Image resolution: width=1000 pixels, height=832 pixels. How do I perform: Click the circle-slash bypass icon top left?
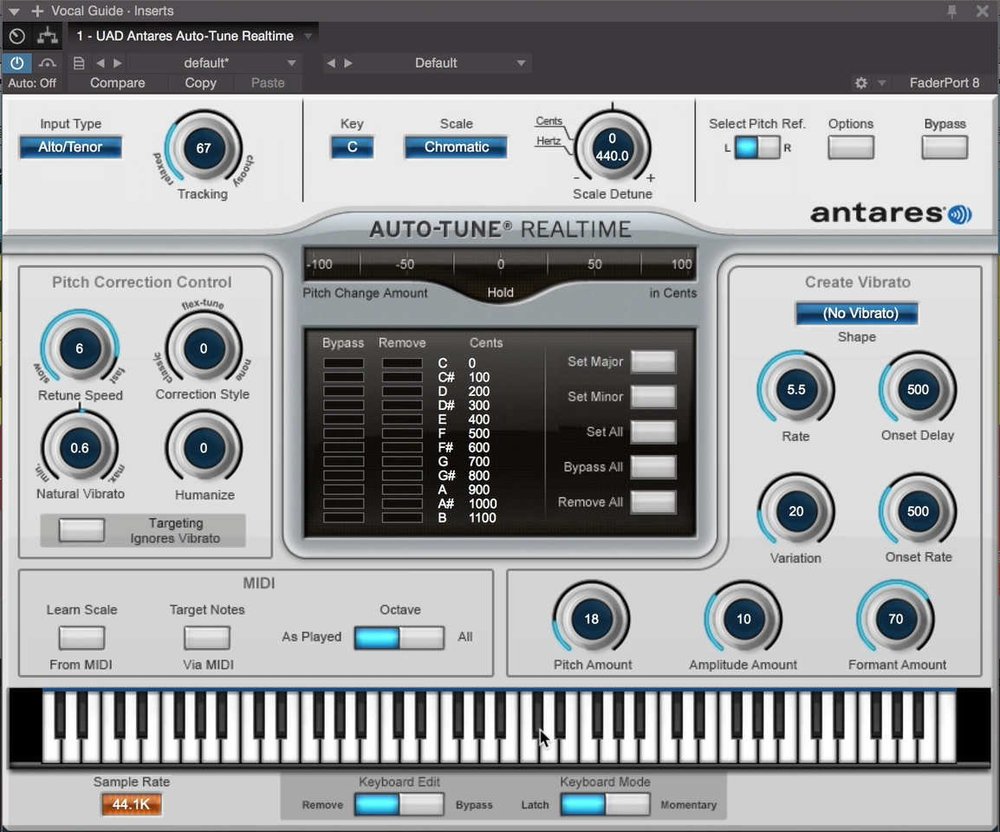coord(15,35)
